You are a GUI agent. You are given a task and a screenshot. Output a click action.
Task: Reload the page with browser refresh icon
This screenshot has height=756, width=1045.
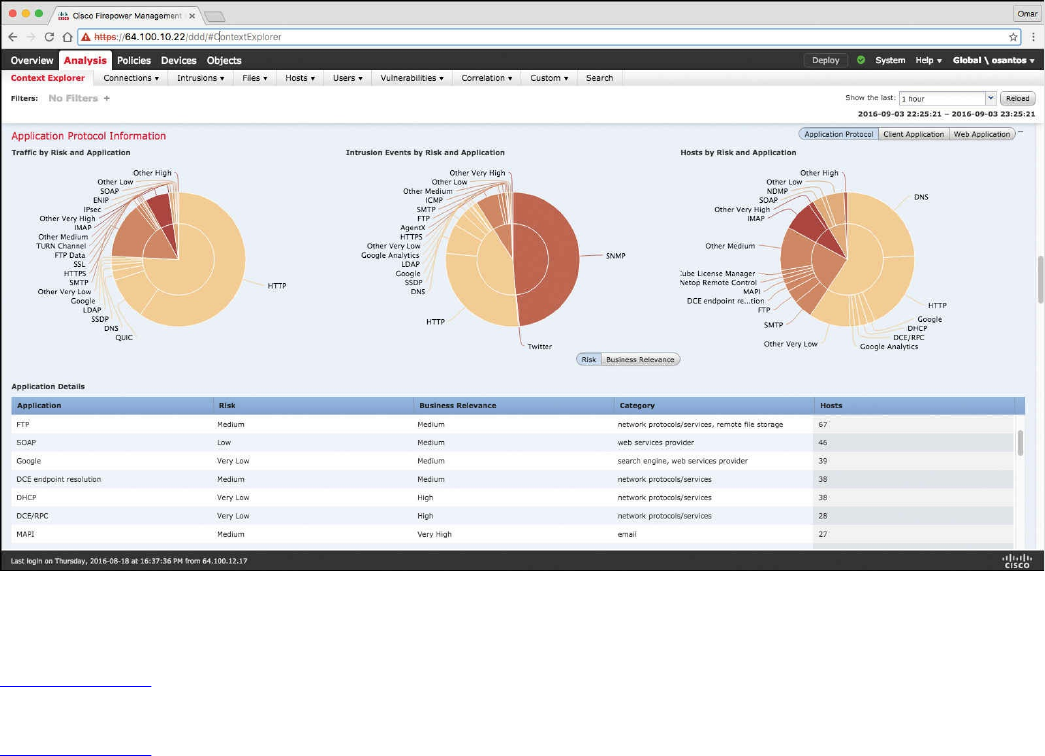tap(49, 37)
